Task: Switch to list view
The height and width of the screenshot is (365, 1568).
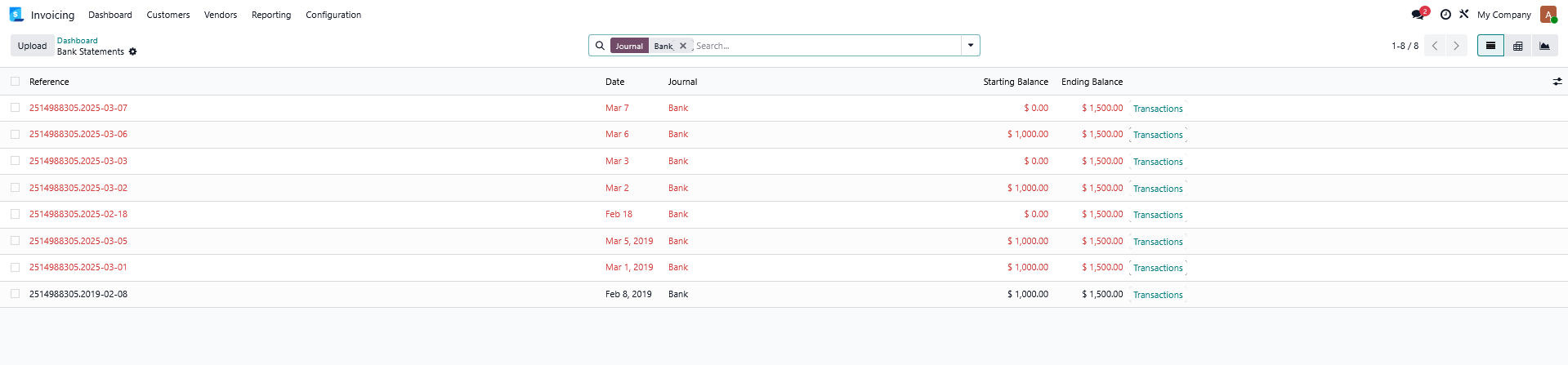Action: tap(1490, 46)
